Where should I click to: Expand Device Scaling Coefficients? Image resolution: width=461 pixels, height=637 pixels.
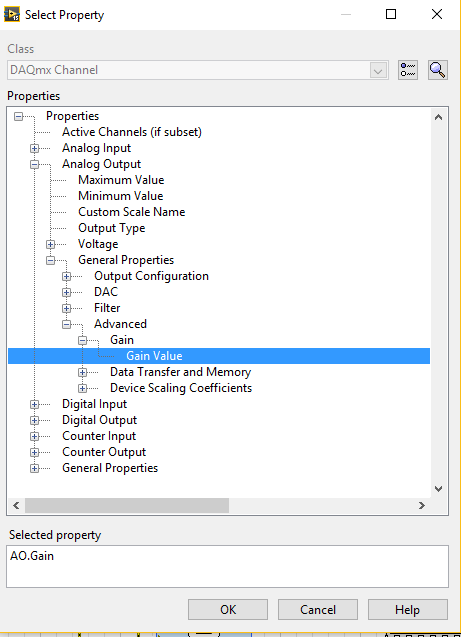pyautogui.click(x=82, y=388)
